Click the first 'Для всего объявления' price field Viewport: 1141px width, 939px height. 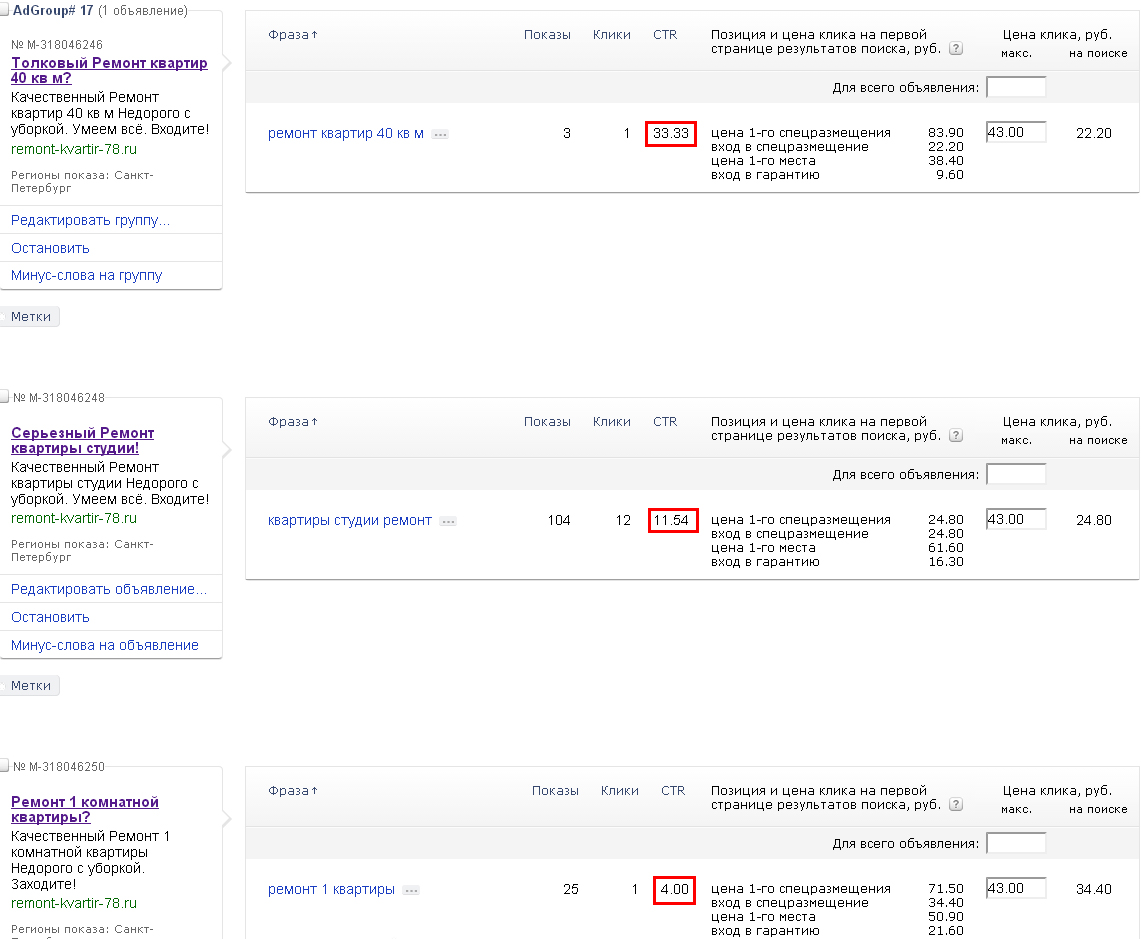click(1015, 87)
